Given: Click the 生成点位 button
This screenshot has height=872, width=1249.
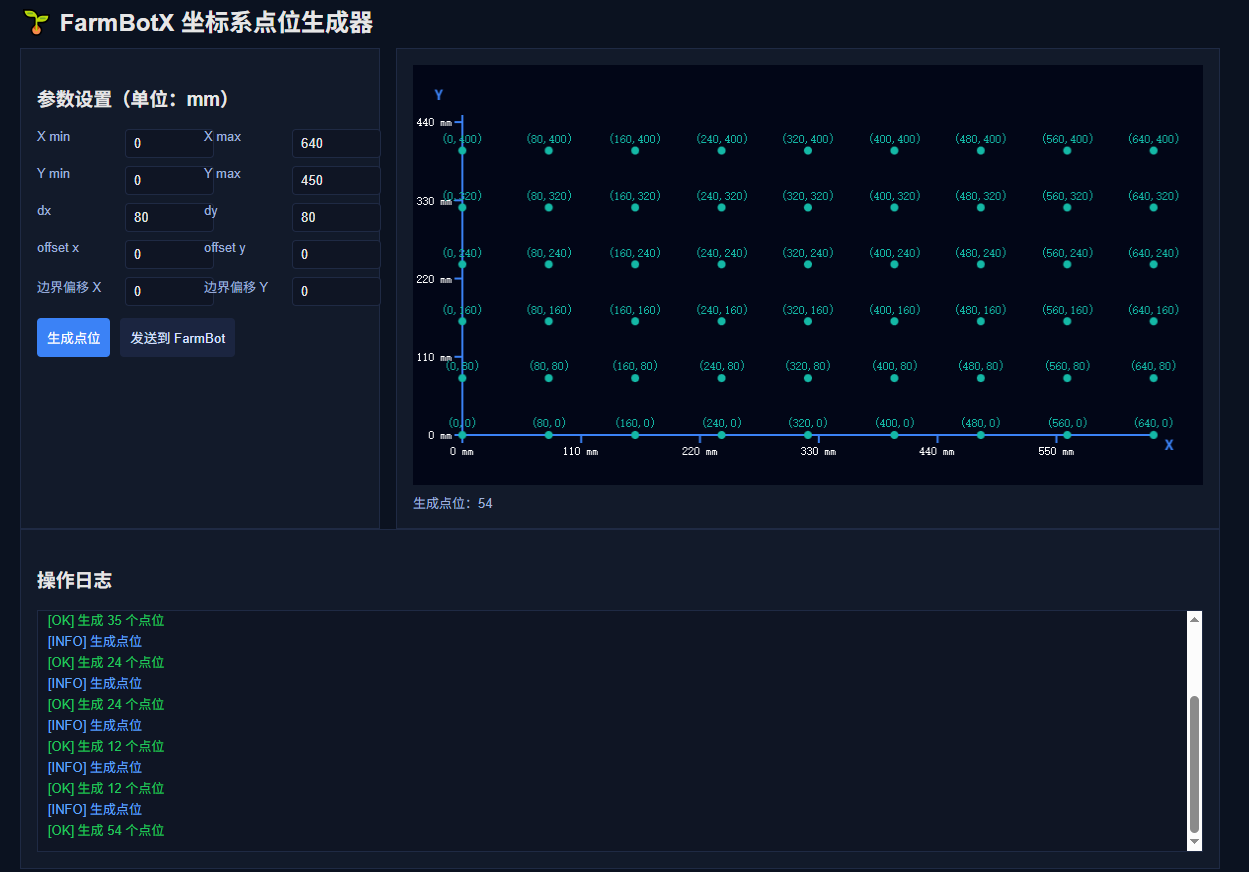Looking at the screenshot, I should point(73,338).
